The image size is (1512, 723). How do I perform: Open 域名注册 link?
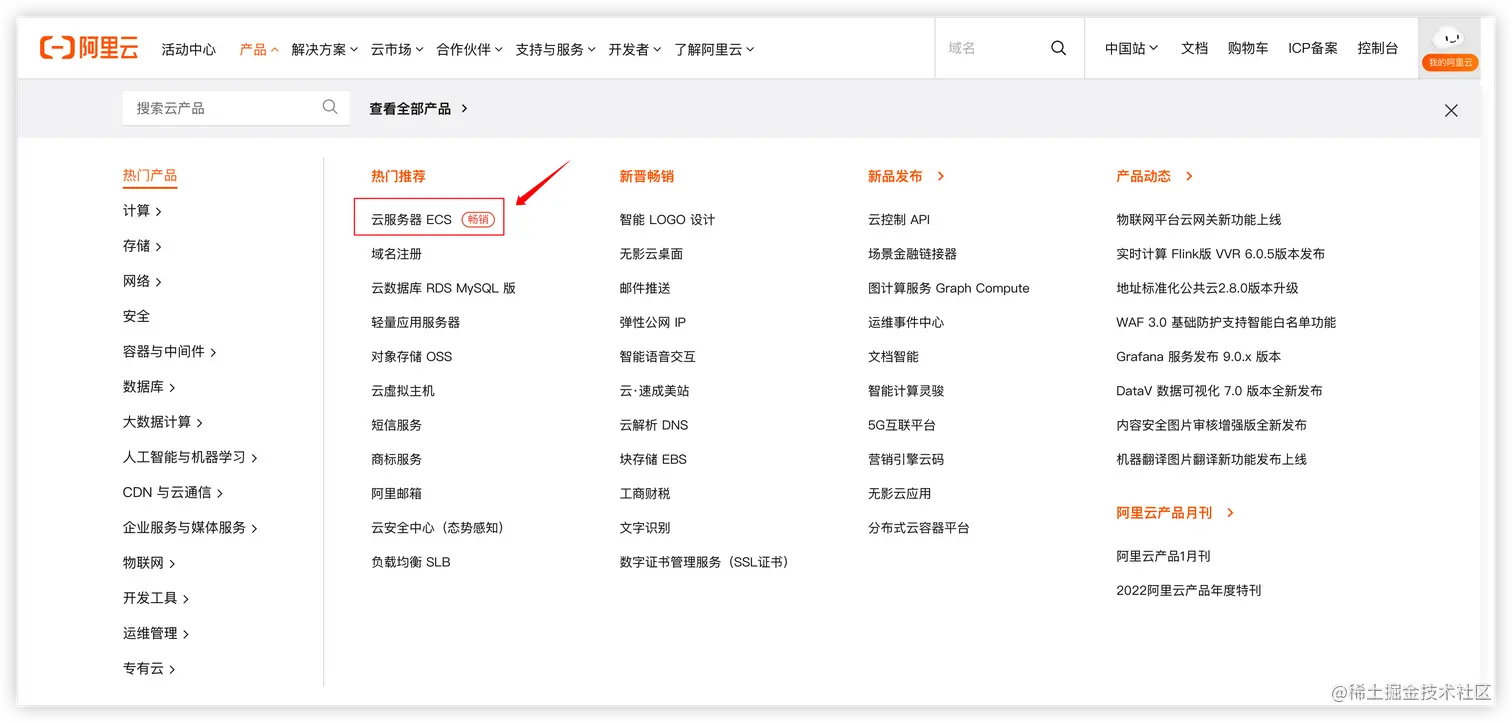click(x=396, y=254)
